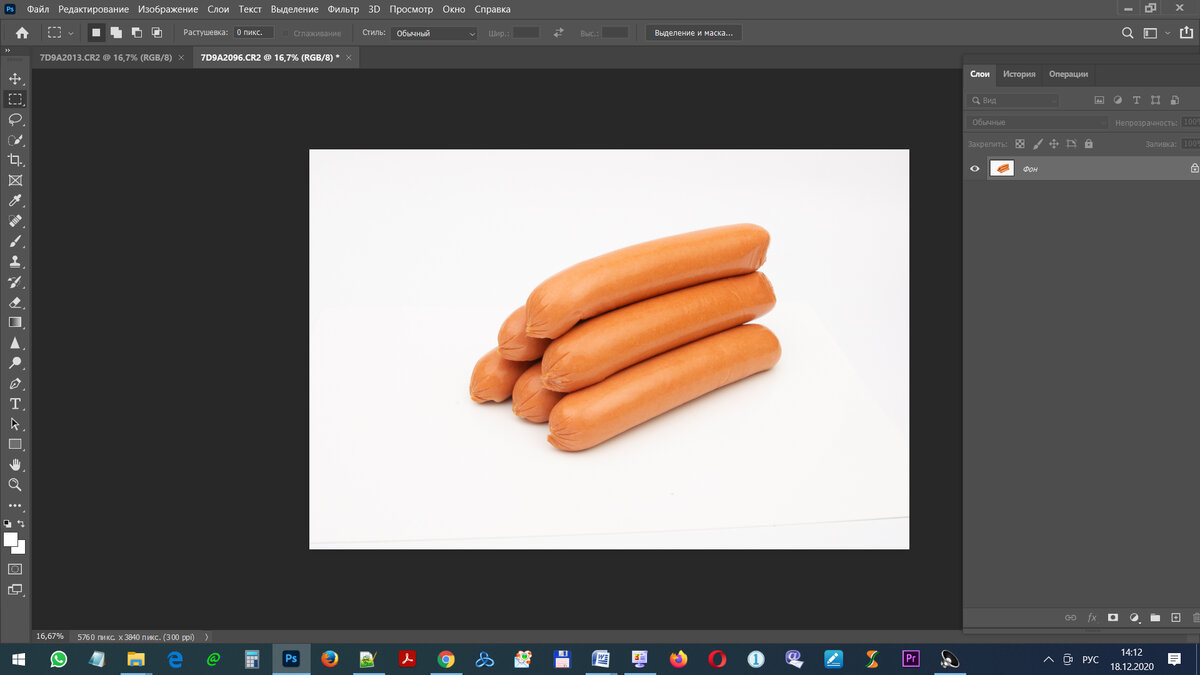
Task: Toggle lock image pixels brush icon
Action: click(1037, 144)
